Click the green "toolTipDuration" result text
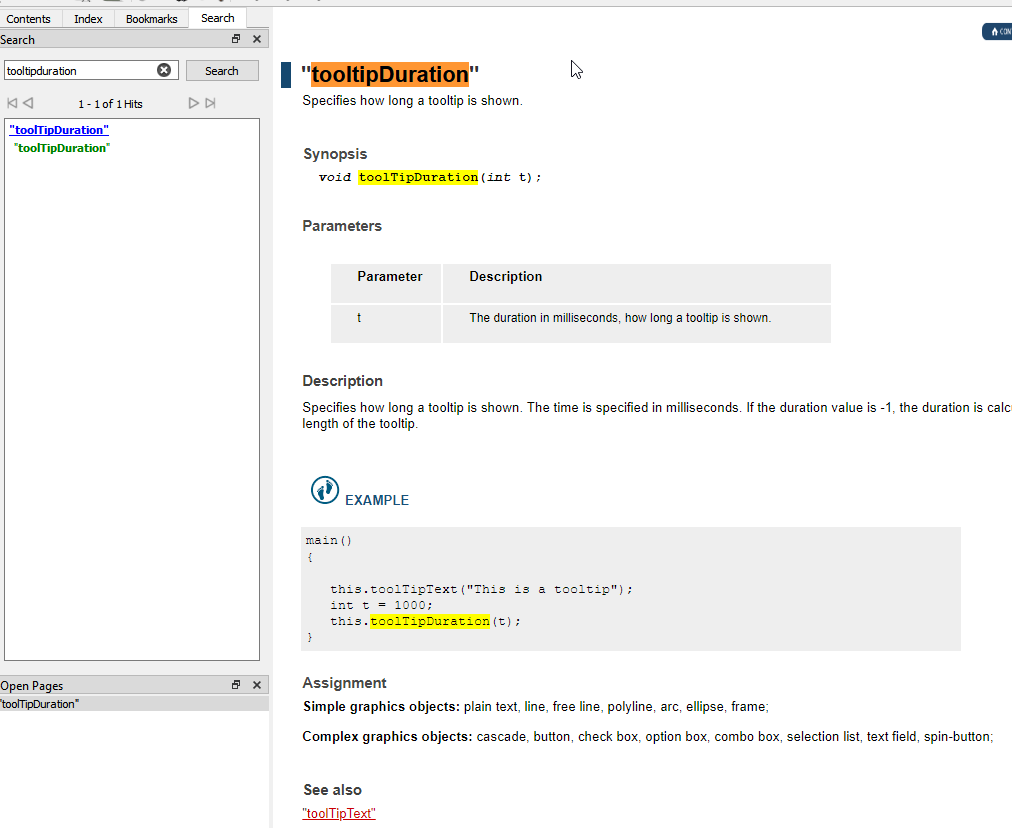 click(x=62, y=148)
